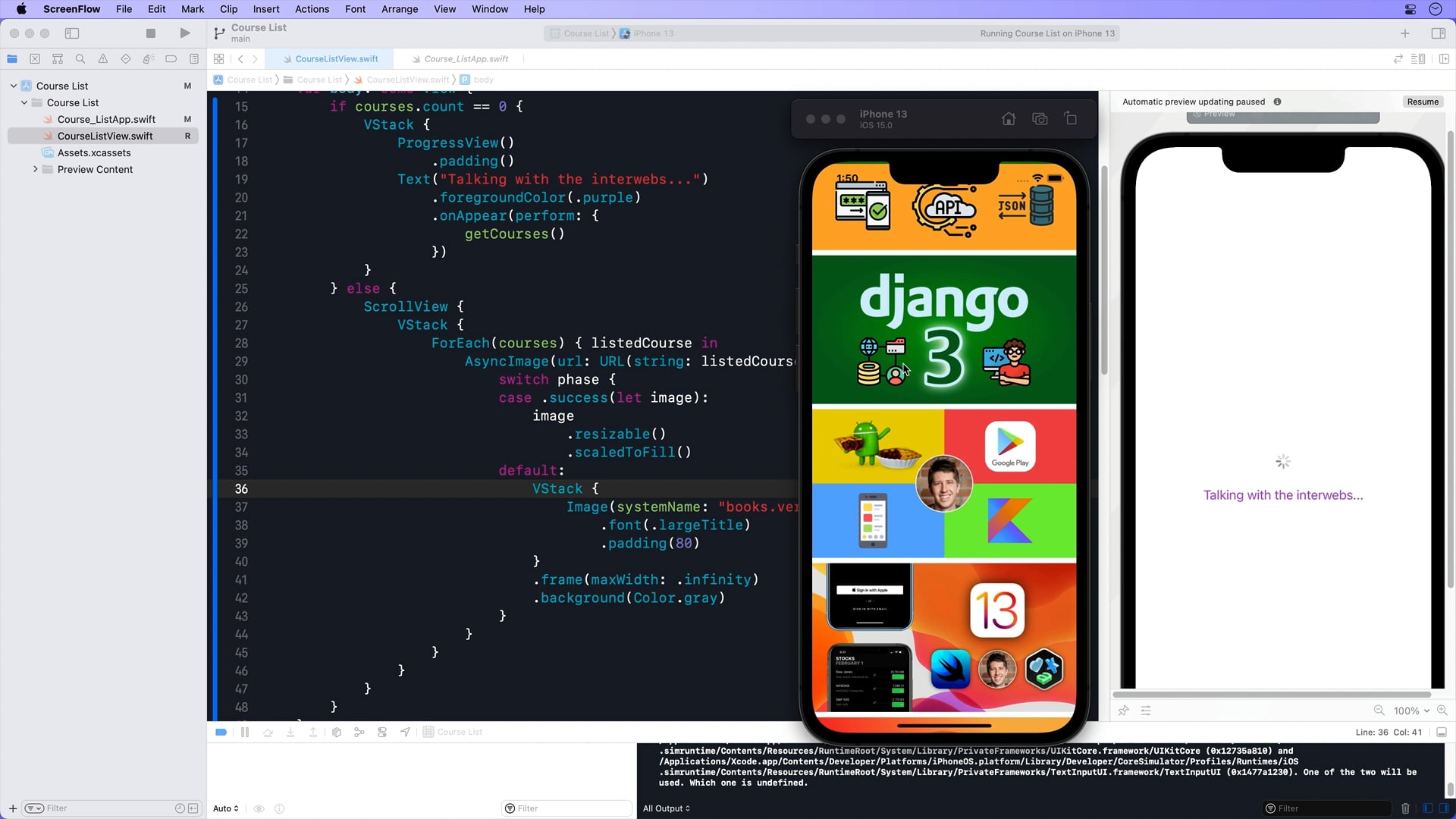Go back in editor history

click(240, 58)
